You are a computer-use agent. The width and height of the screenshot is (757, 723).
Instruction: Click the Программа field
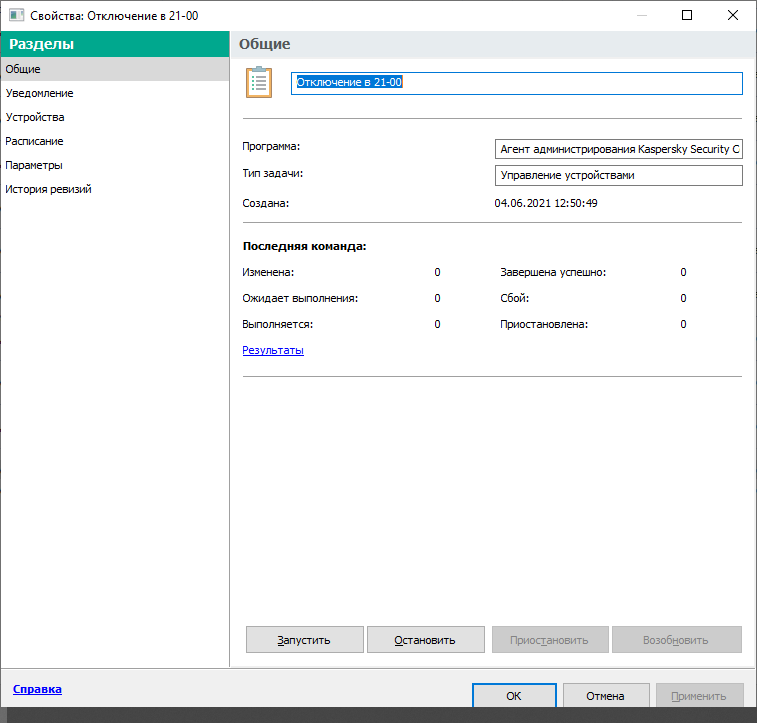click(x=618, y=149)
